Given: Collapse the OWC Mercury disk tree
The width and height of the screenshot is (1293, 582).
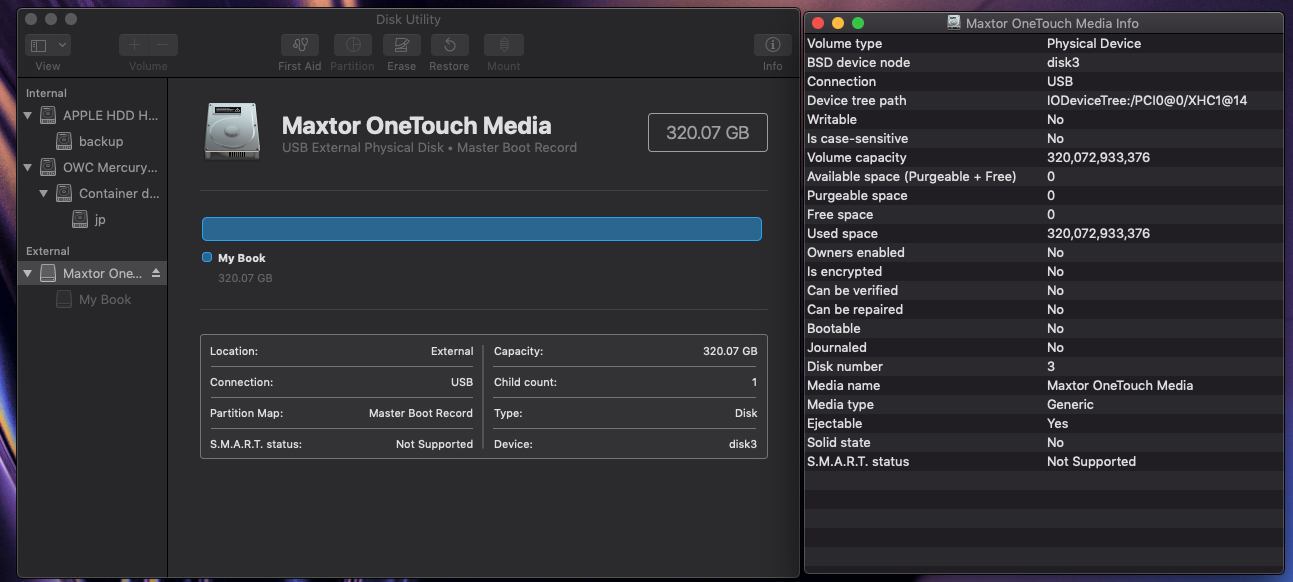Looking at the screenshot, I should (28, 167).
